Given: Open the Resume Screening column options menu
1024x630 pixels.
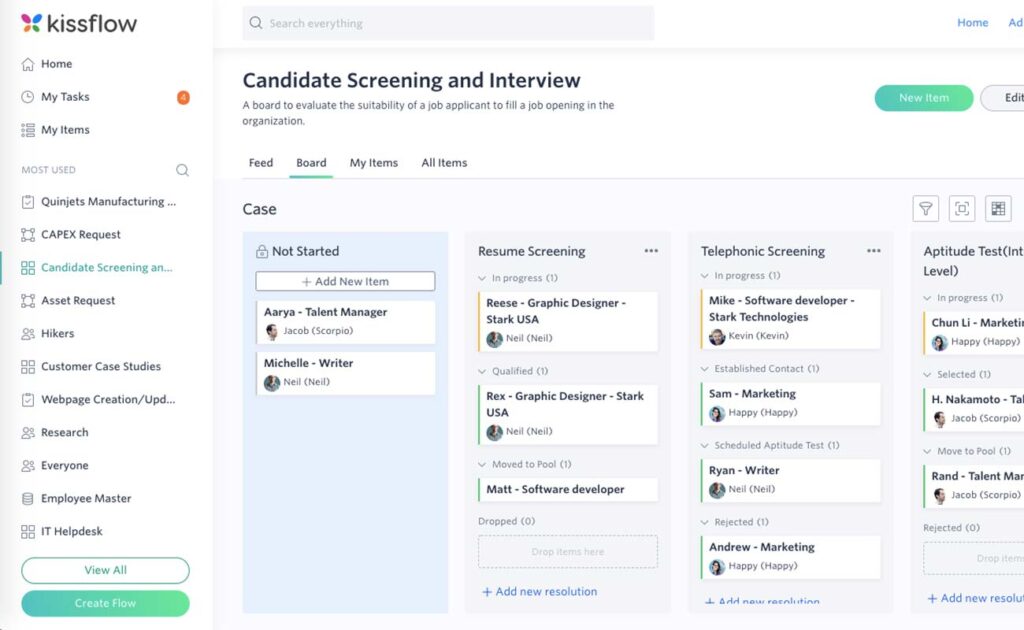Looking at the screenshot, I should pyautogui.click(x=651, y=251).
